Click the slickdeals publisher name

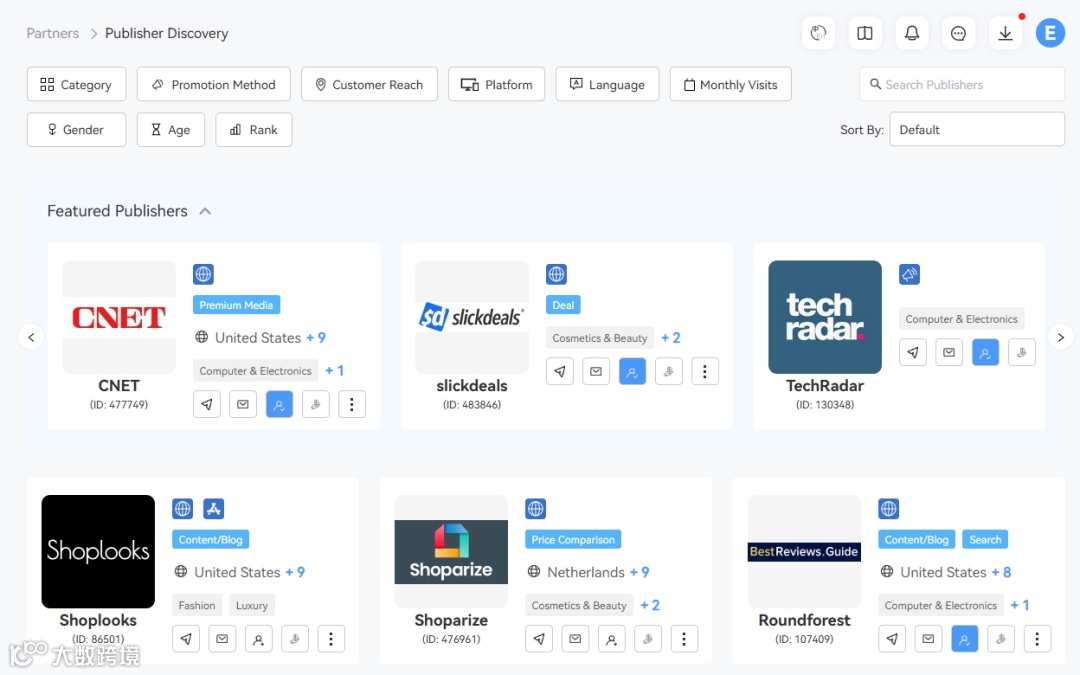472,386
